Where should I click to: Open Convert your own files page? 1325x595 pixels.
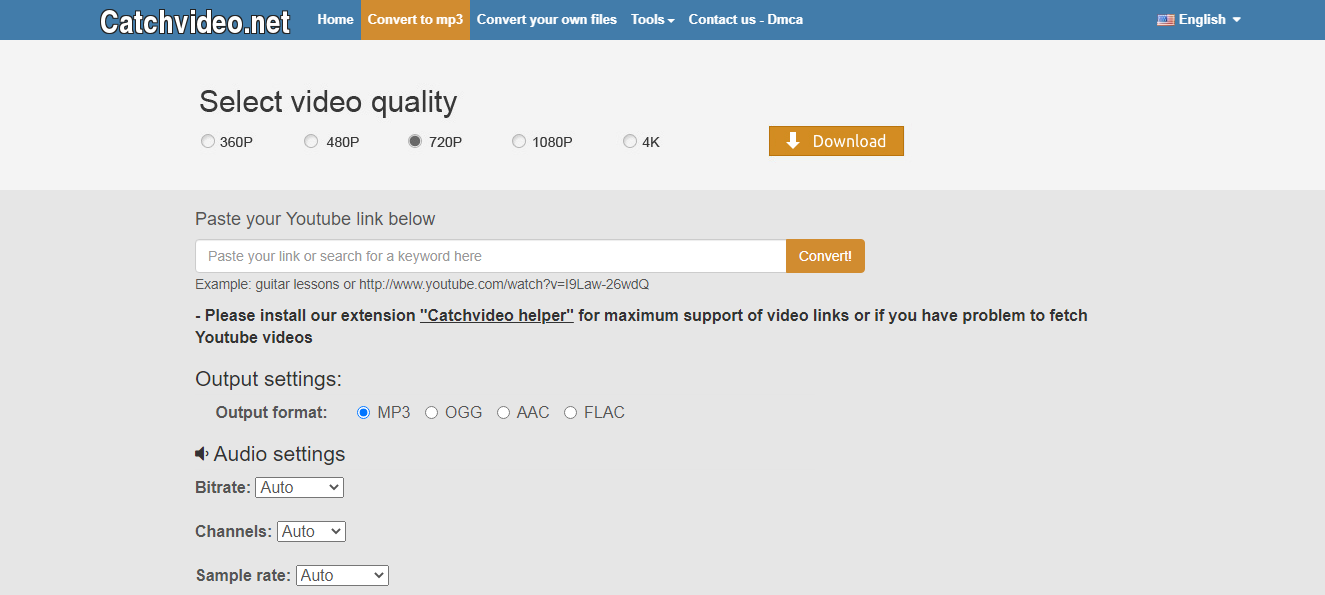(x=547, y=19)
